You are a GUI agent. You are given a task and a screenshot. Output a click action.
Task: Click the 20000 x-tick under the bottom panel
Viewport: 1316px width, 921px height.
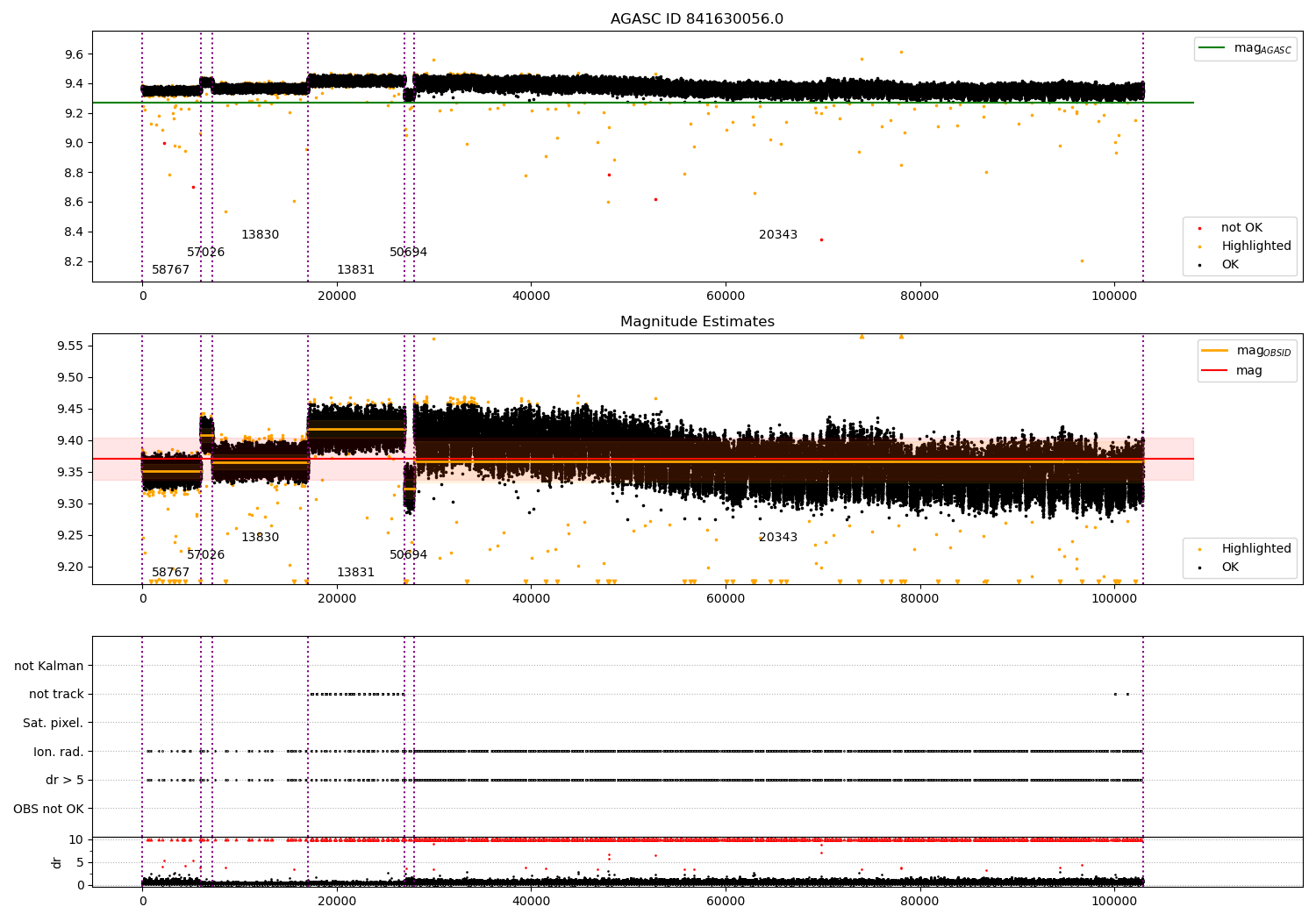(x=337, y=900)
